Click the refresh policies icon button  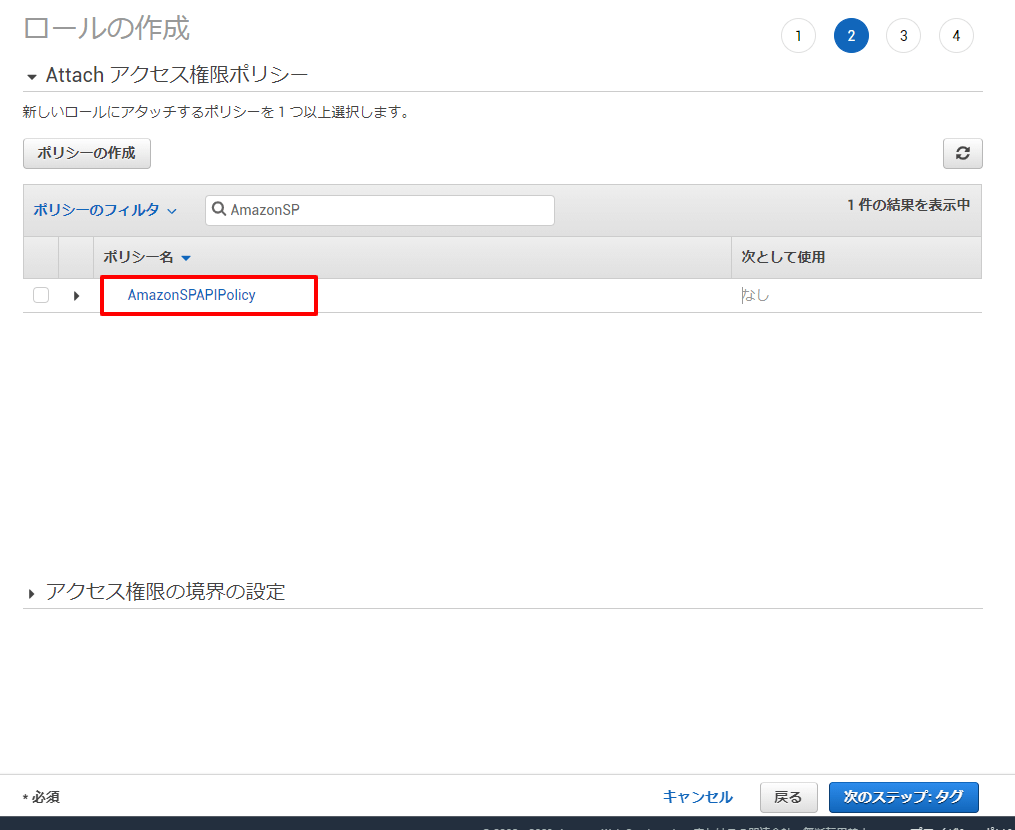(962, 153)
